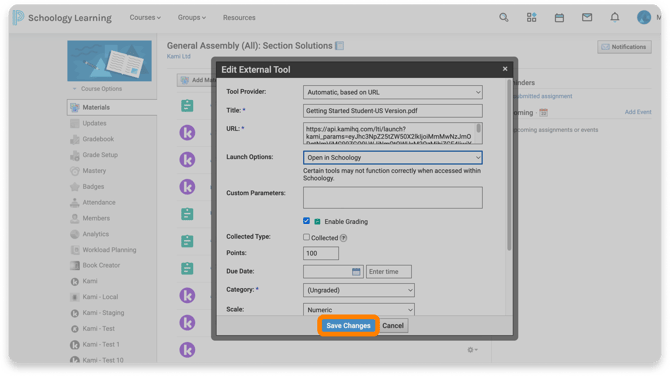The image size is (670, 376).
Task: Open the search magnifier icon
Action: tap(504, 18)
